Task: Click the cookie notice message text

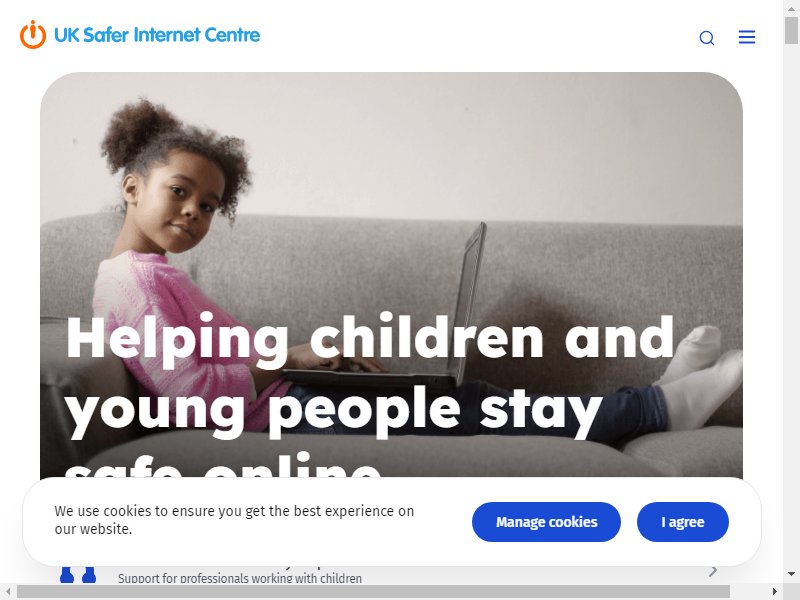Action: tap(234, 520)
